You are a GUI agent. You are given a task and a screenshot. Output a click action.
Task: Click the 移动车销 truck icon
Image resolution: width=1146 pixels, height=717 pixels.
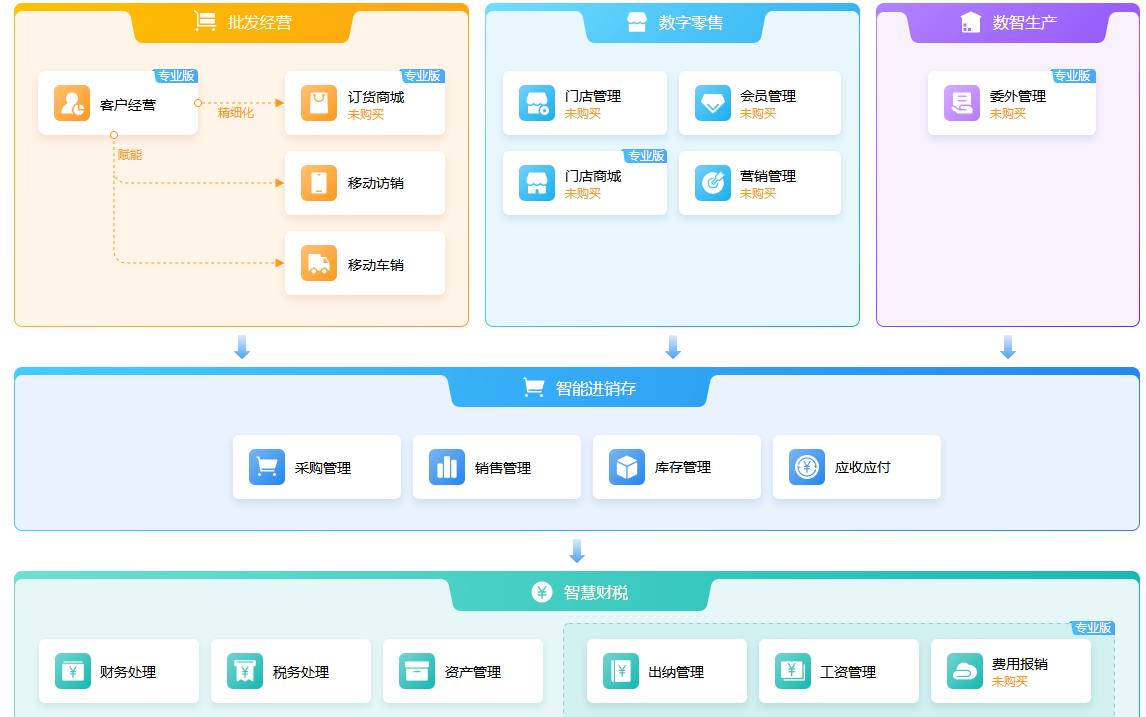point(319,263)
